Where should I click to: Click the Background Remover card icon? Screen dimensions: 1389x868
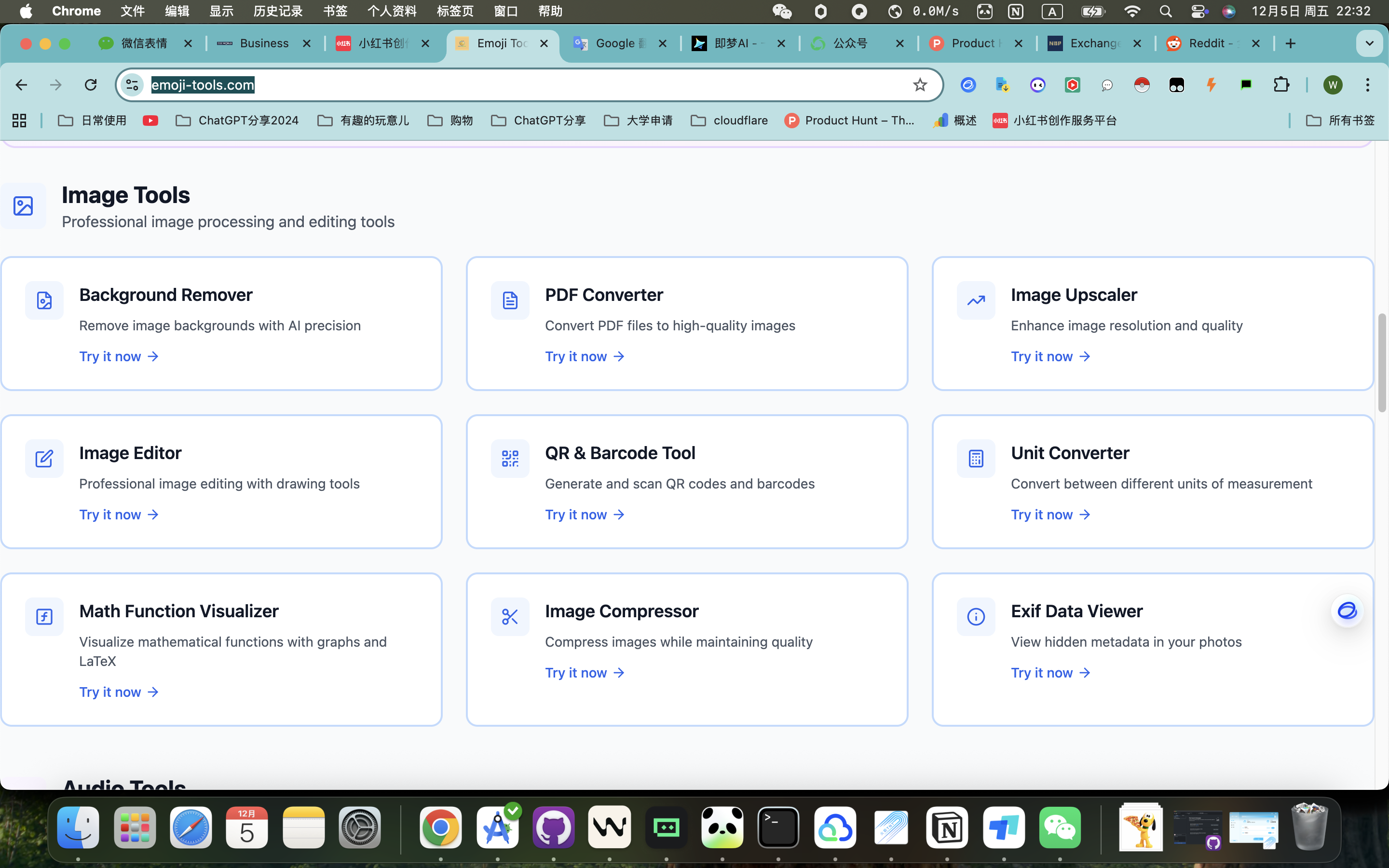pyautogui.click(x=44, y=300)
